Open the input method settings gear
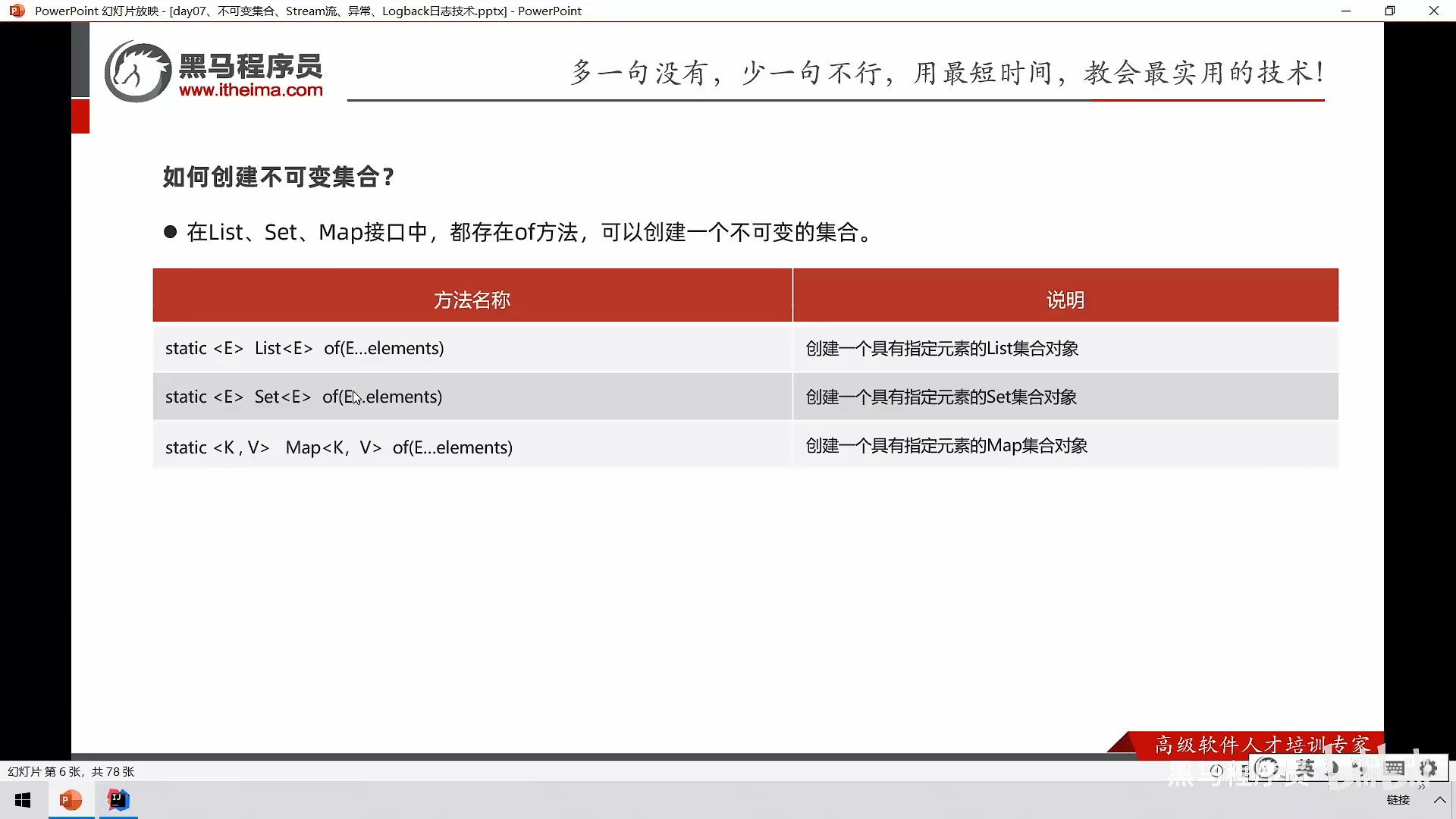Viewport: 1456px width, 819px height. point(1428,768)
